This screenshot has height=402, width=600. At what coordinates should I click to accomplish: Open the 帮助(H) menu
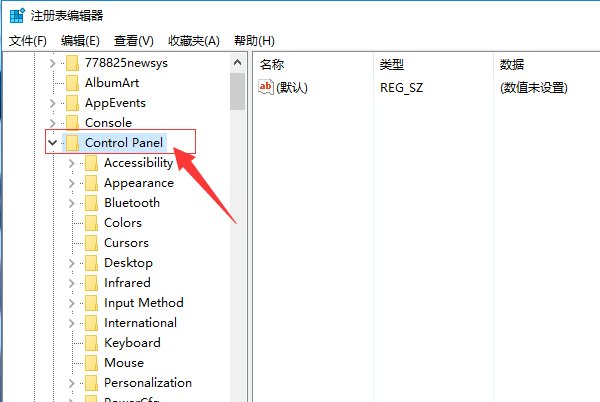pyautogui.click(x=254, y=41)
